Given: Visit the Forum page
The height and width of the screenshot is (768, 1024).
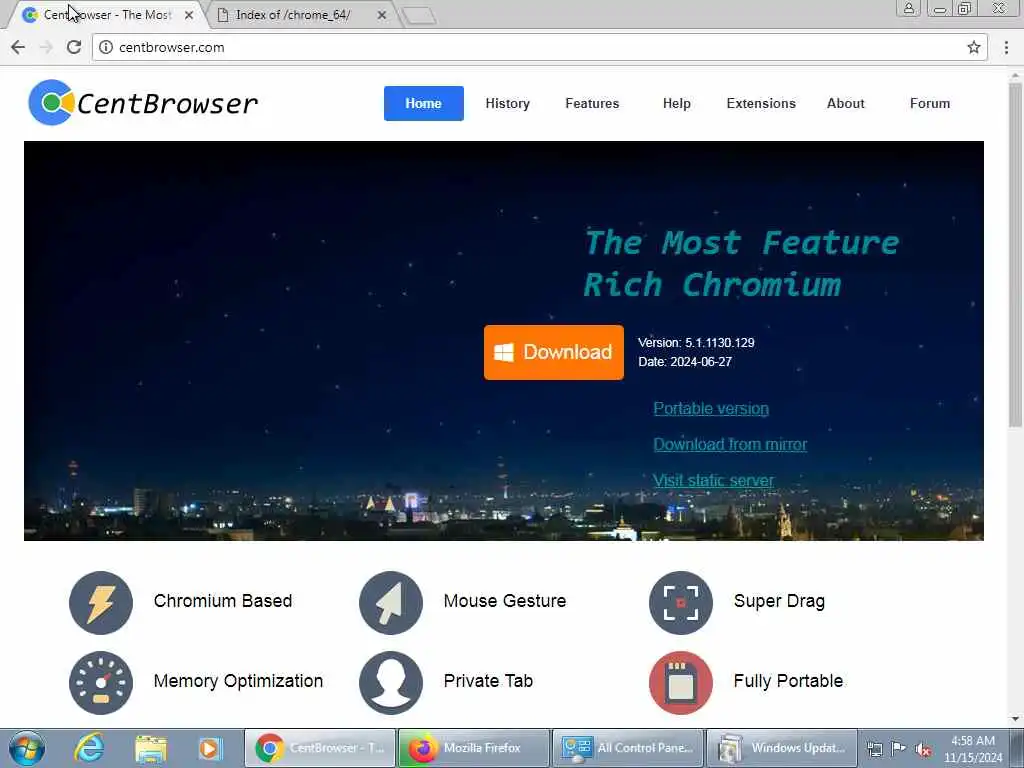Looking at the screenshot, I should pos(930,103).
